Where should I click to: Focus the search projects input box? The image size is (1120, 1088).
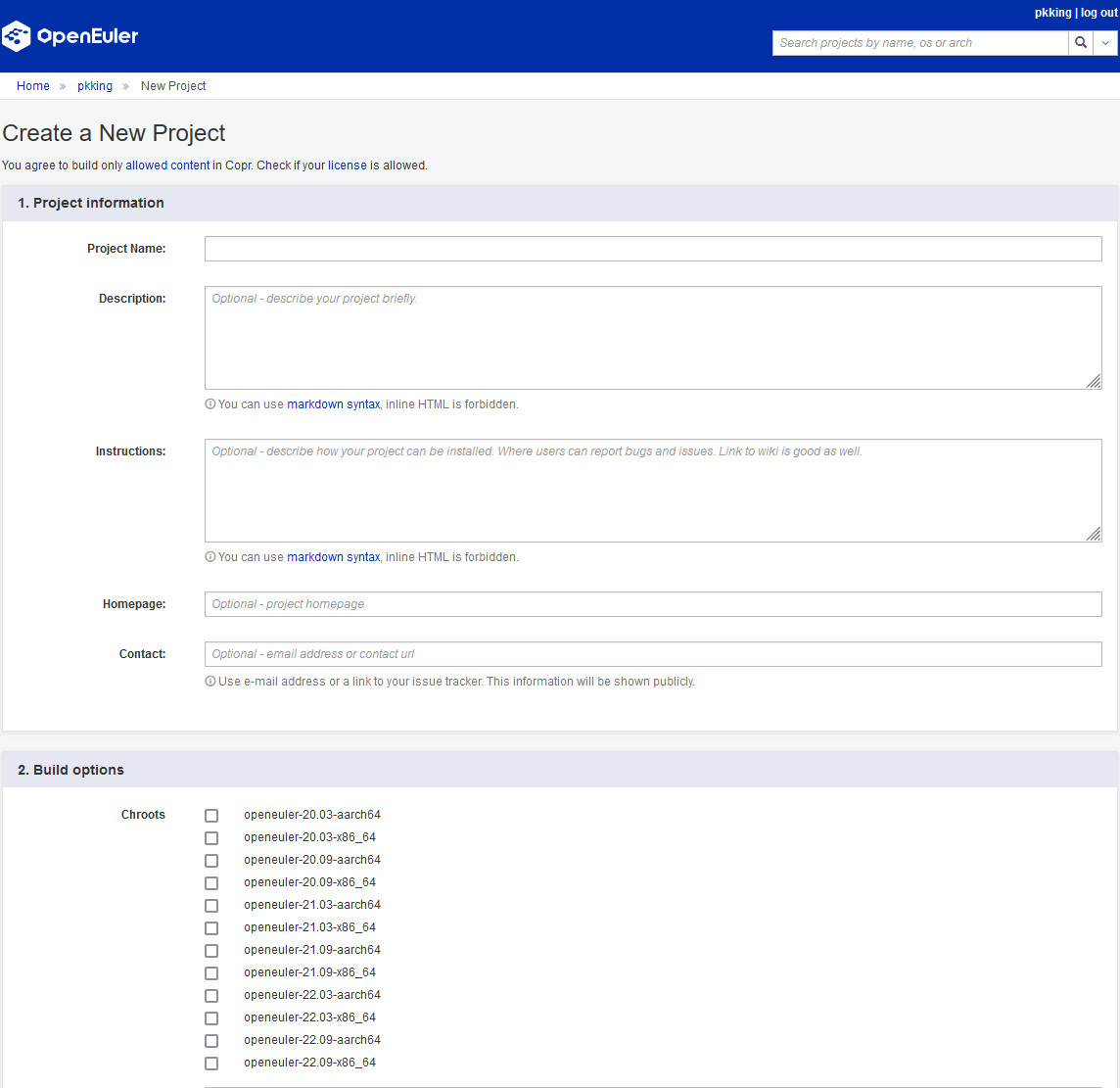pos(919,43)
